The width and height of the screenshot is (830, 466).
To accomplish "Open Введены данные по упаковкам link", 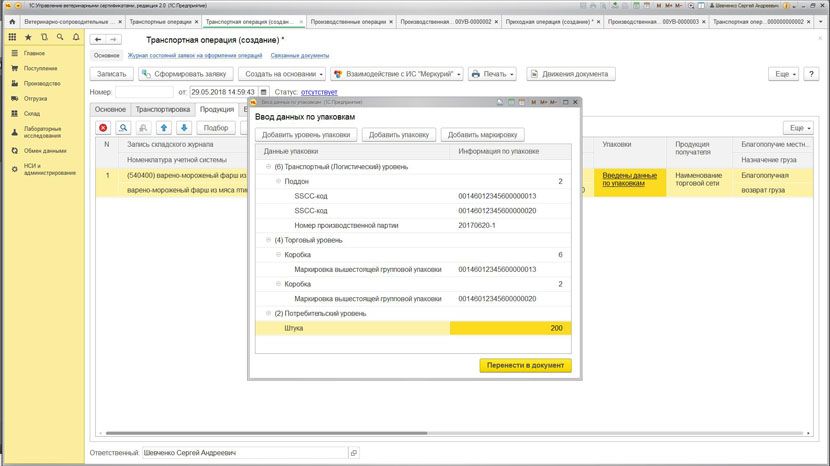I will (x=629, y=179).
